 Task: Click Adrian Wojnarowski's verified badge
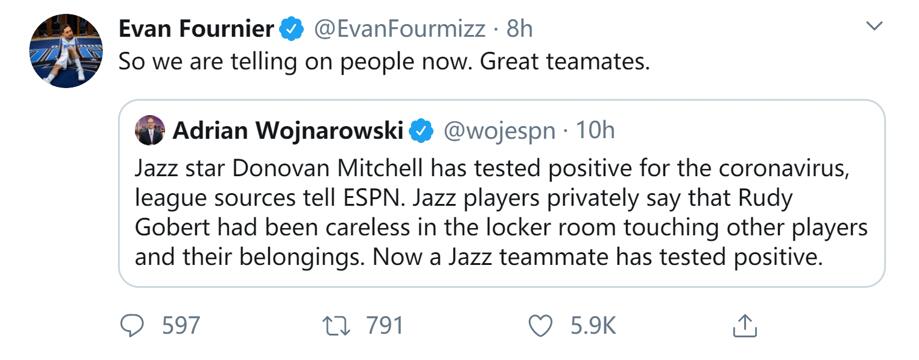point(421,131)
